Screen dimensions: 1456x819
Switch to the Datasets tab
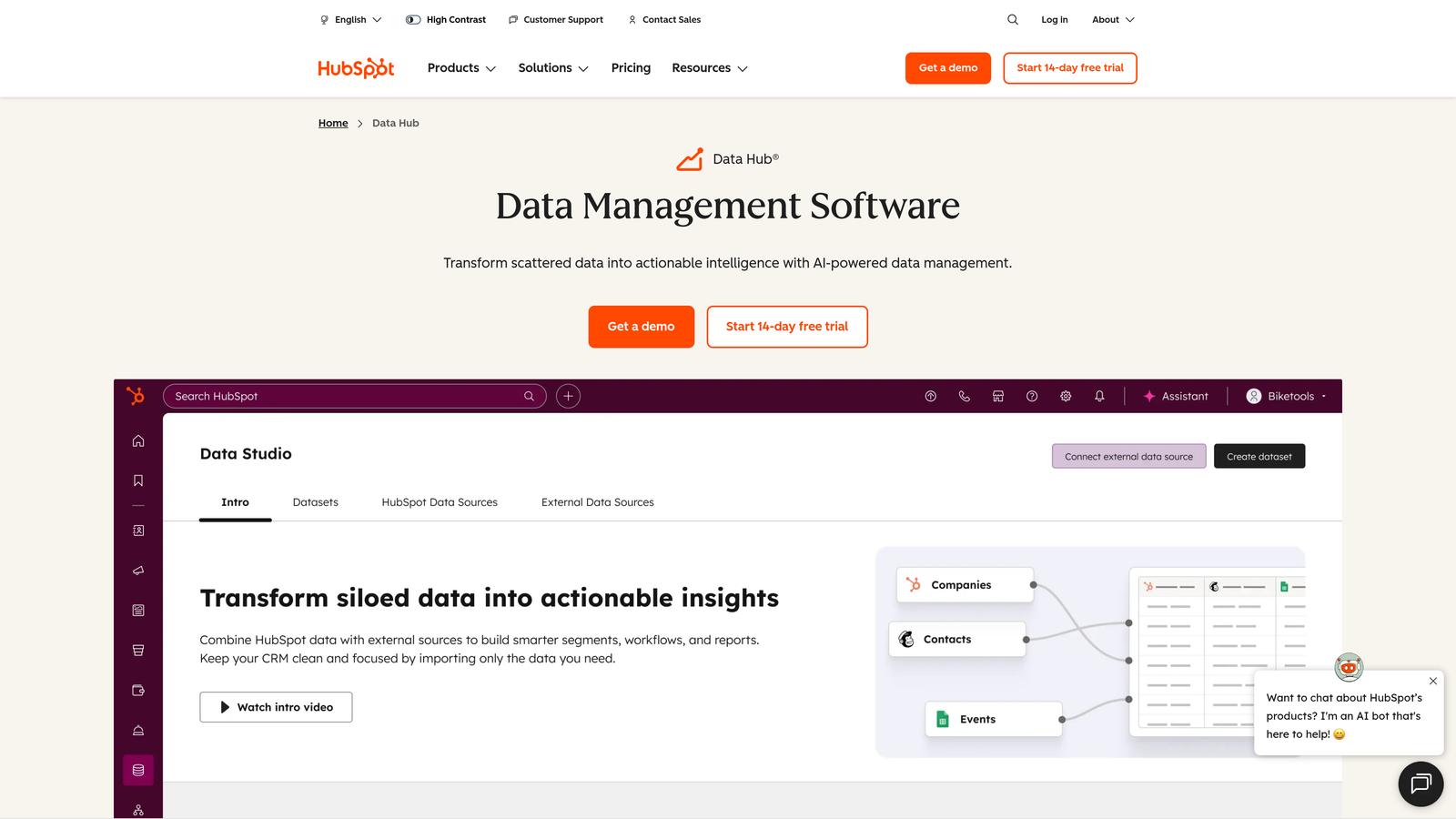(x=315, y=501)
